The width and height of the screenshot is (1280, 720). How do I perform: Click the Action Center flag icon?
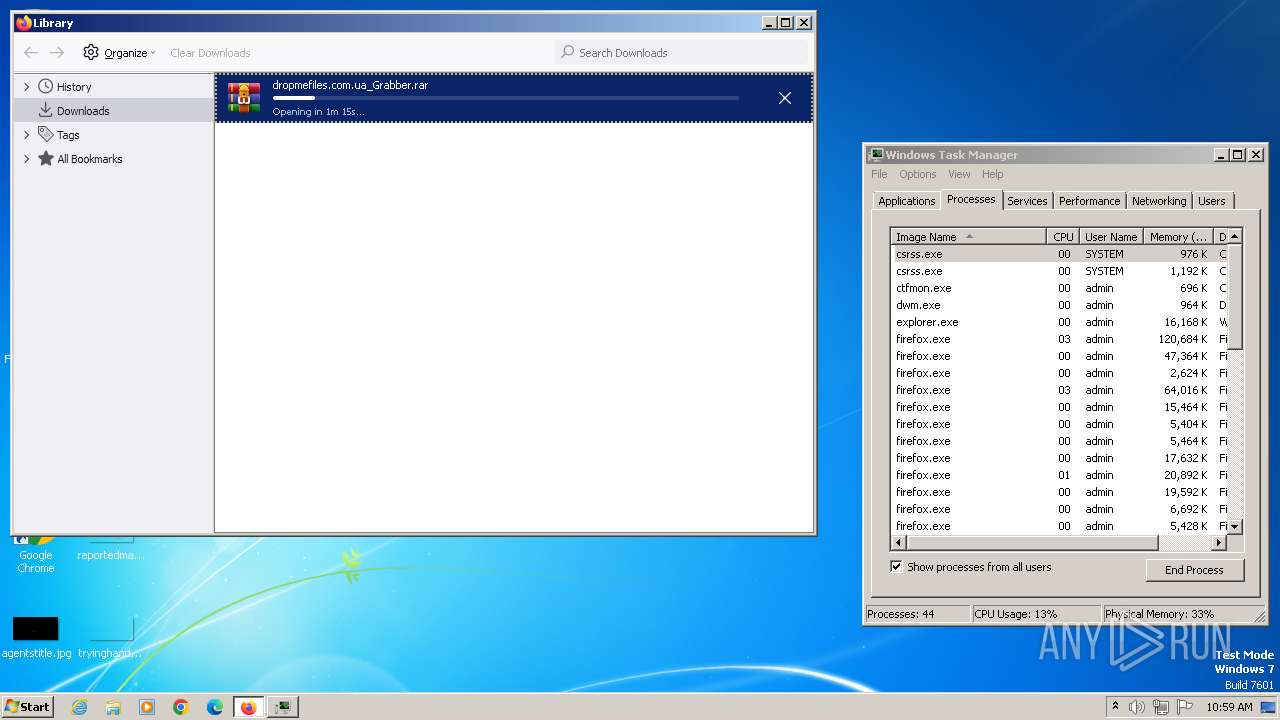click(x=1185, y=707)
